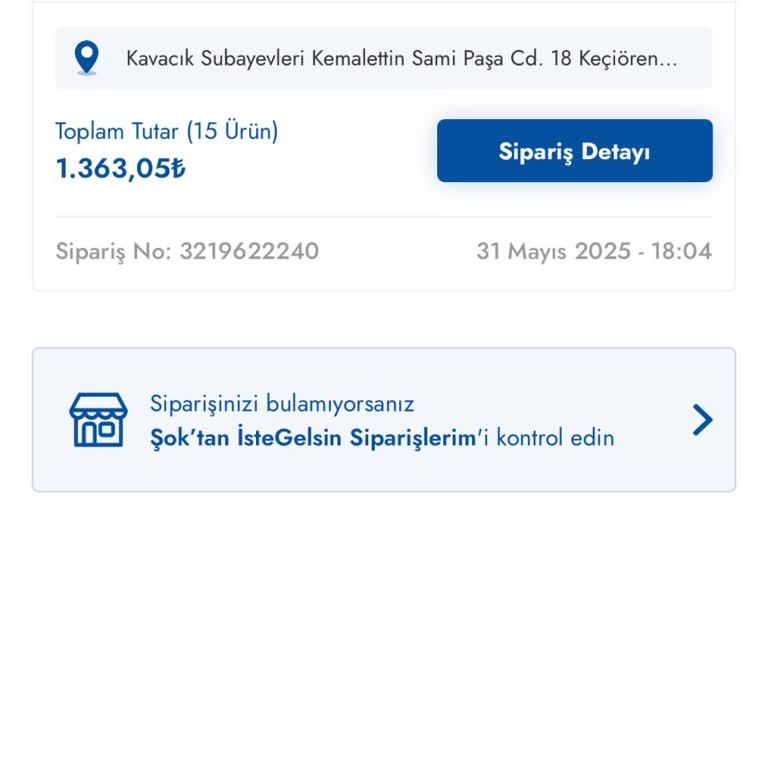
Task: Click the Sipariş No label
Action: (x=113, y=251)
